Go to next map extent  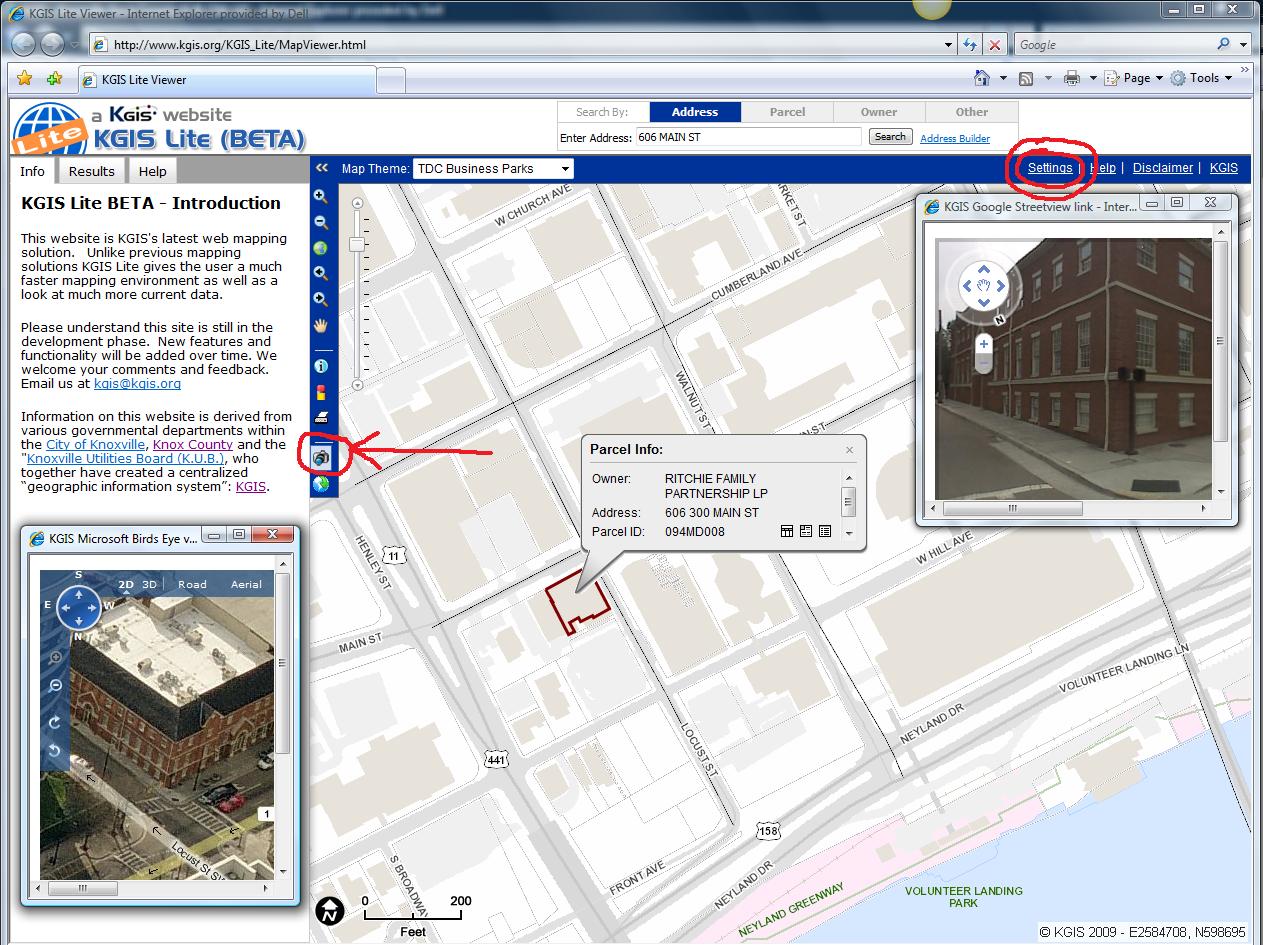coord(321,299)
